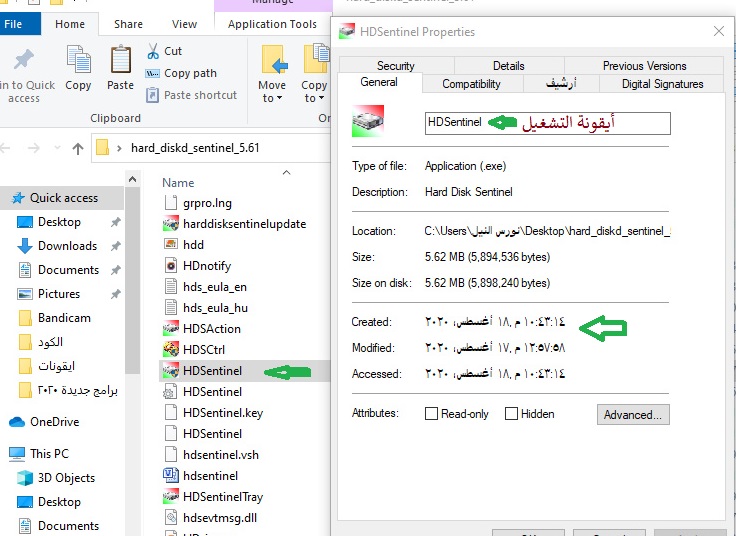Open the View ribbon tab
The width and height of the screenshot is (736, 536).
(x=184, y=24)
